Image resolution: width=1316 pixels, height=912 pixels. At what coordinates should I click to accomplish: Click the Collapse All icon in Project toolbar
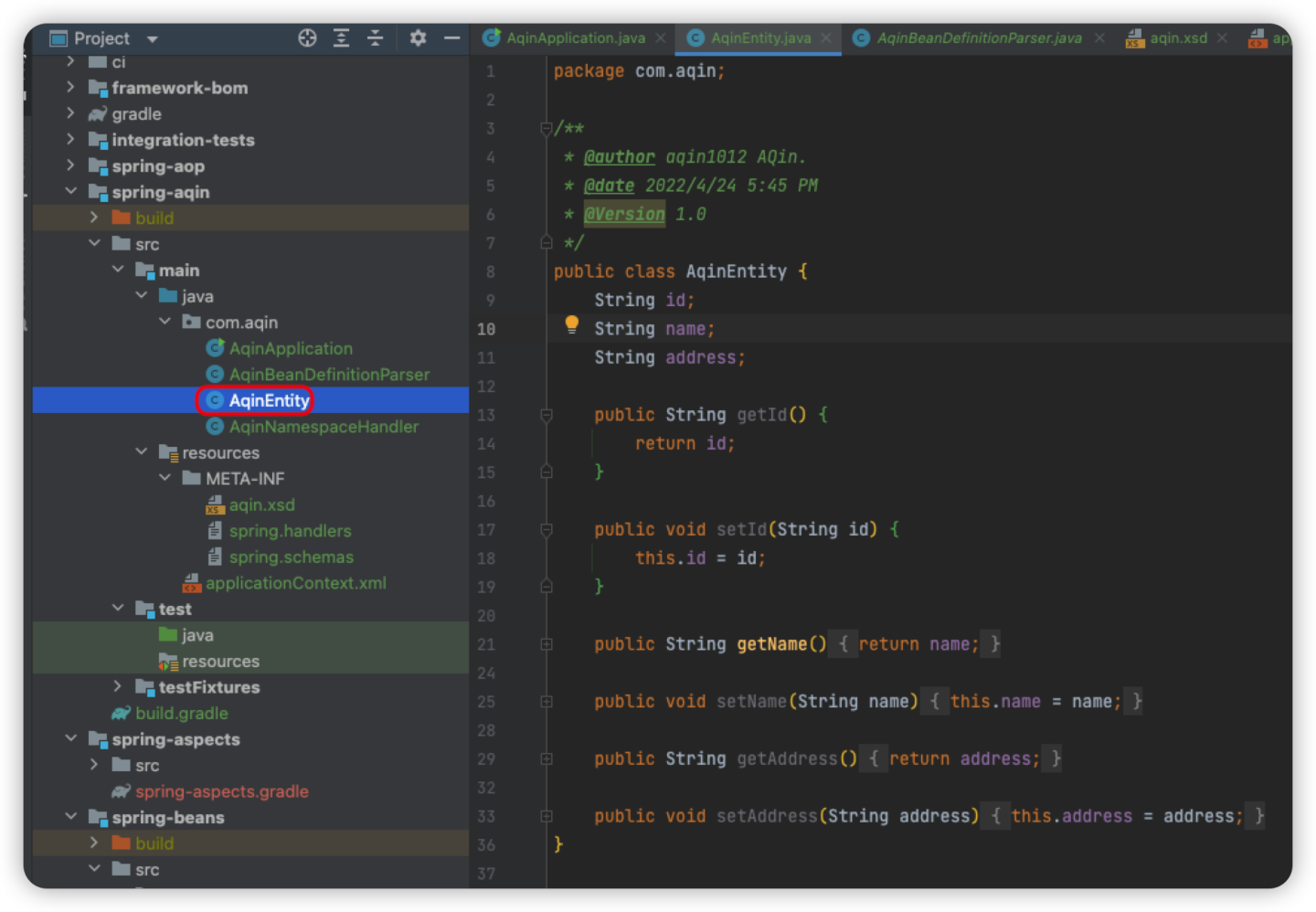tap(375, 38)
